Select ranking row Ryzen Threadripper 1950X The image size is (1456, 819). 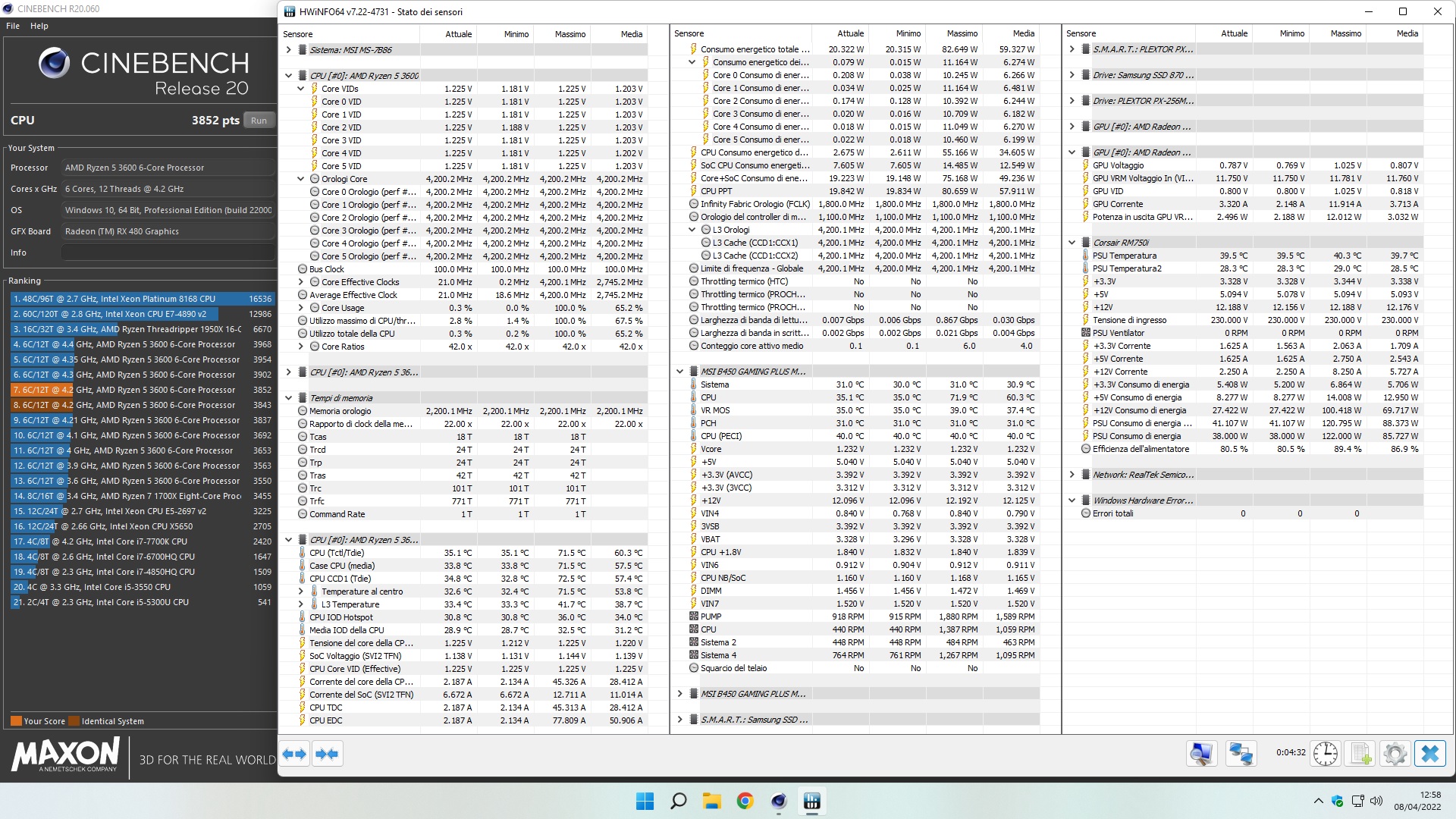click(x=141, y=329)
